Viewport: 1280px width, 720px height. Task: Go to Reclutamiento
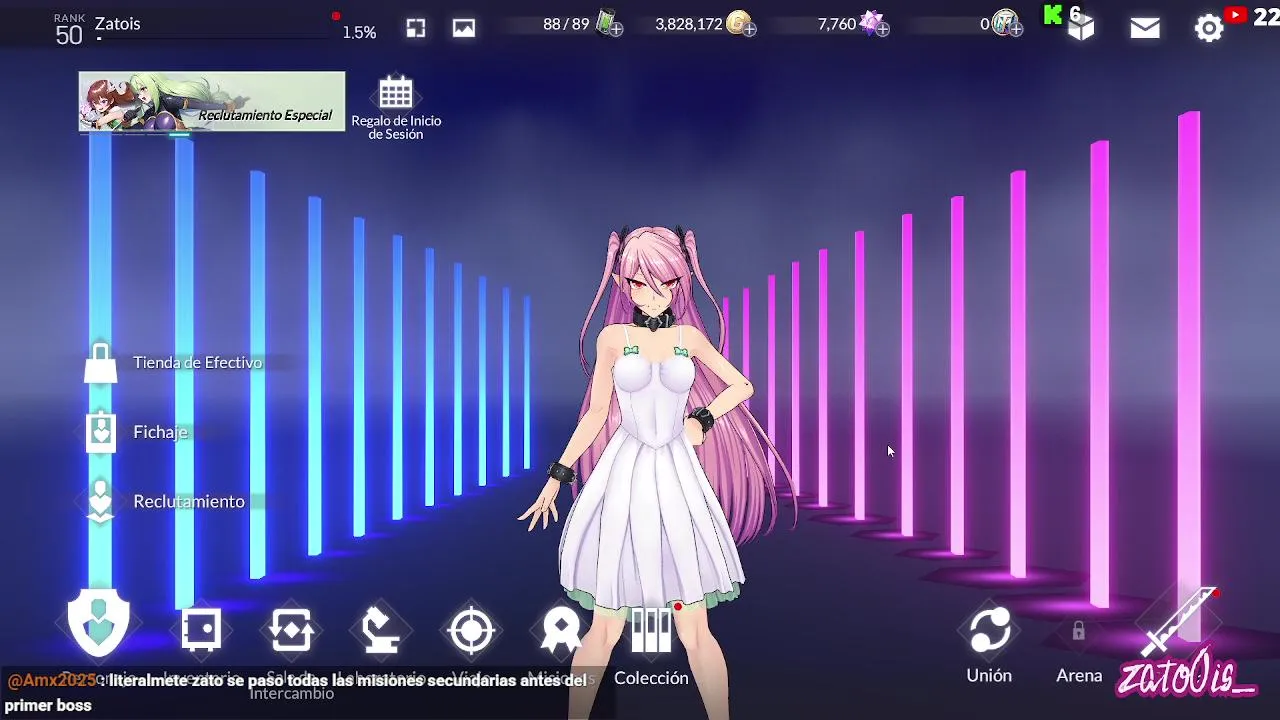pos(166,501)
